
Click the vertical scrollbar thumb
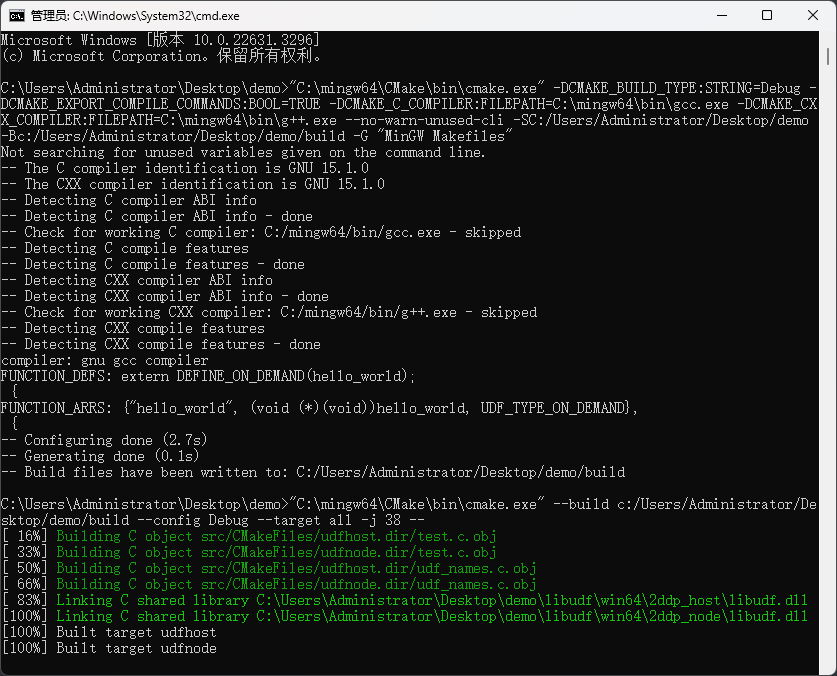point(828,56)
